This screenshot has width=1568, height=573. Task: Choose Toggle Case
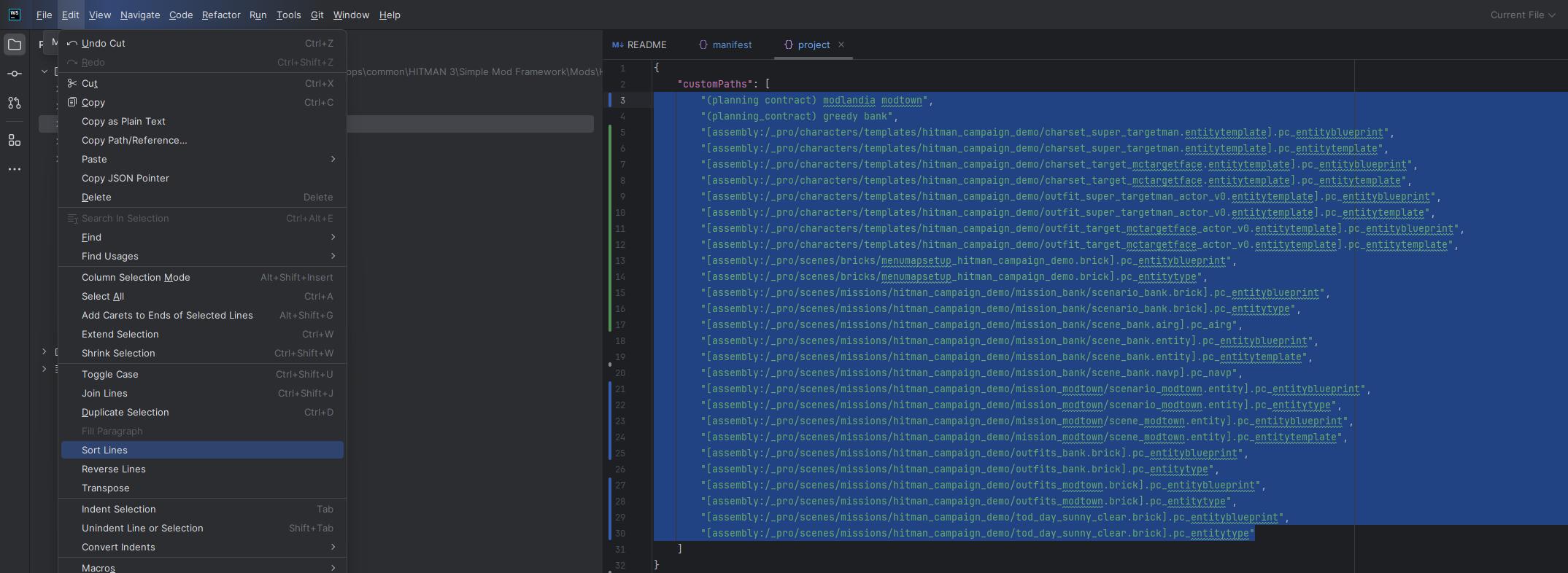coord(202,374)
